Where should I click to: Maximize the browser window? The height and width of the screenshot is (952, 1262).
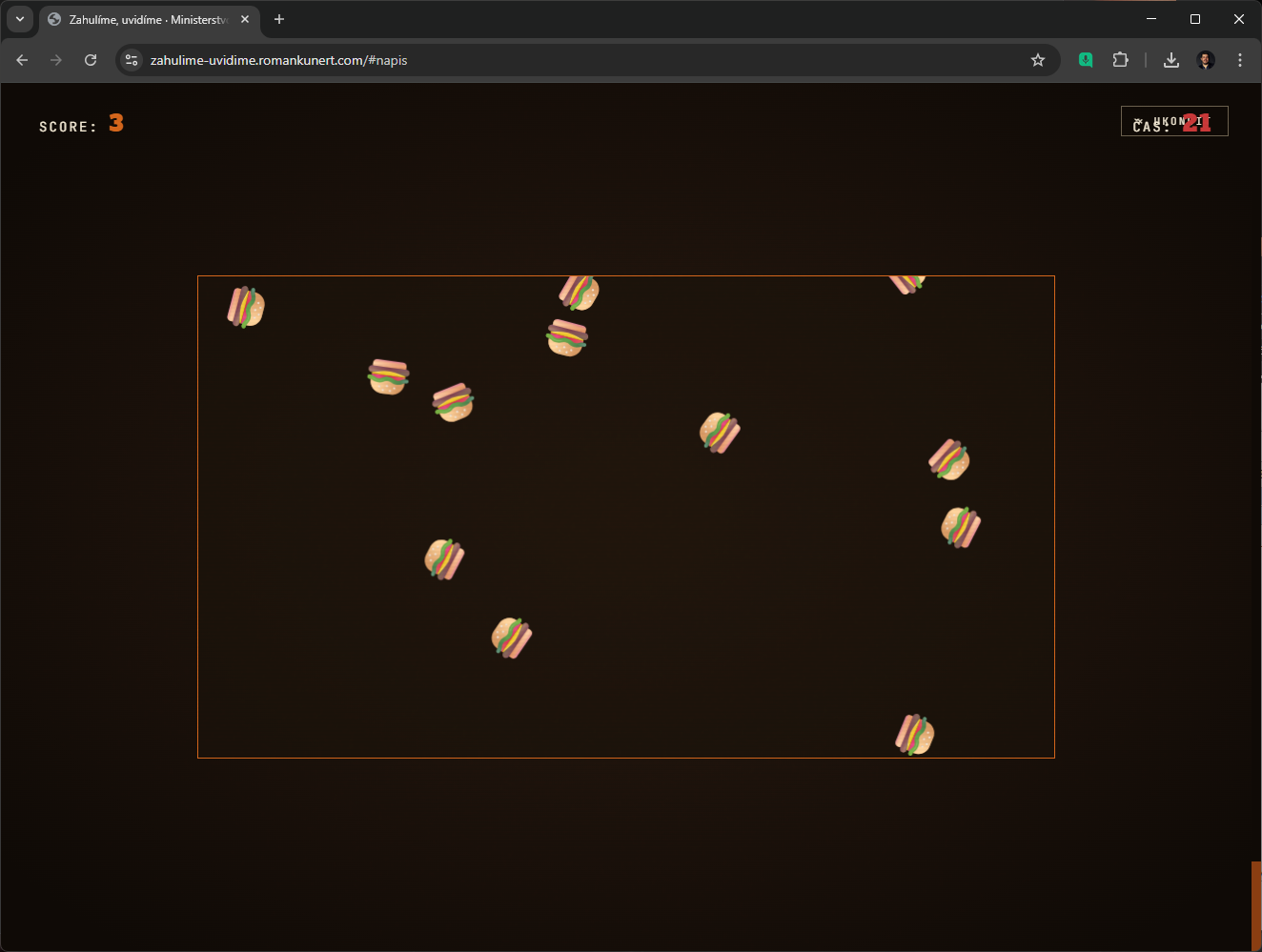tap(1195, 19)
